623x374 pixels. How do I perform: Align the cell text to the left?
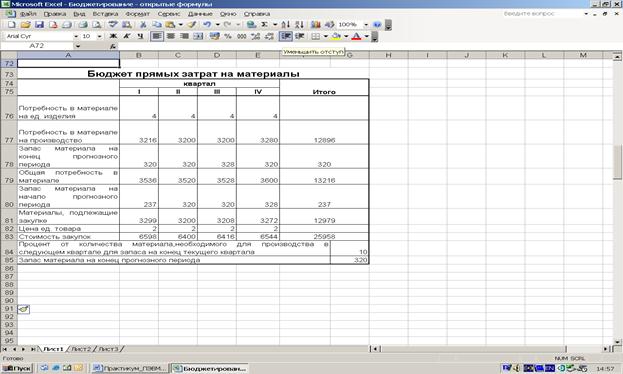(157, 36)
